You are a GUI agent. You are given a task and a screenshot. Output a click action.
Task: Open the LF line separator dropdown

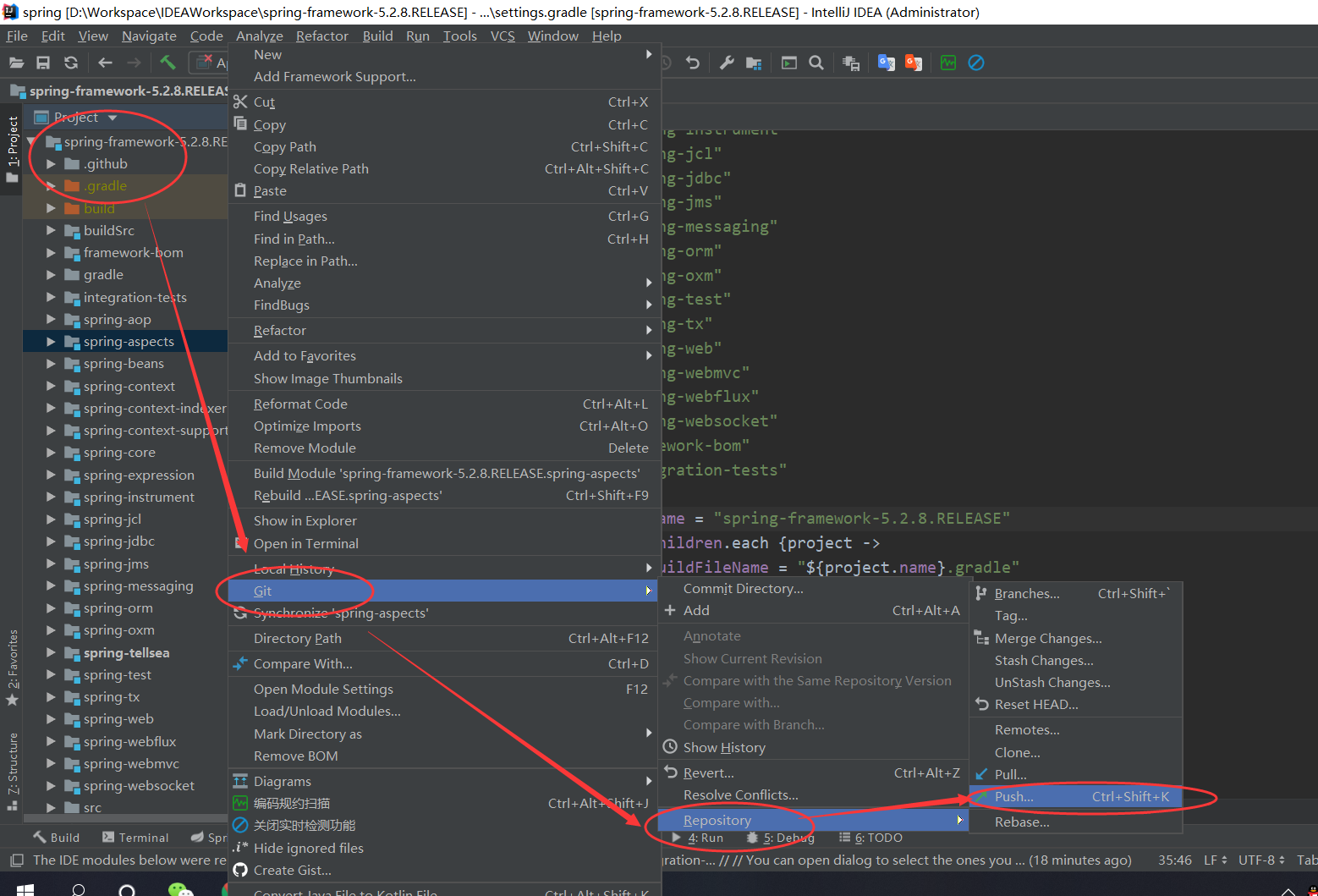[x=1214, y=860]
